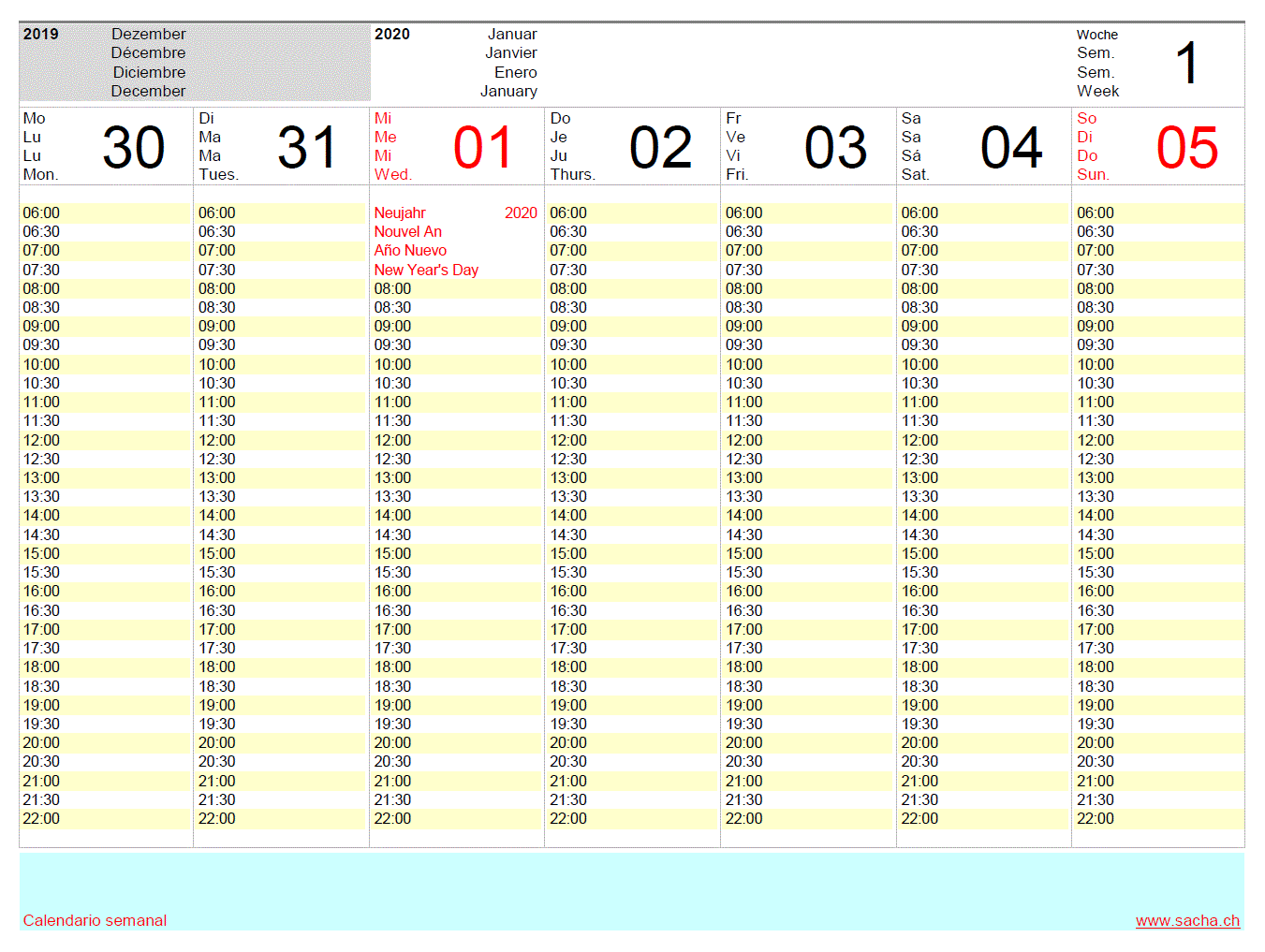Select the 06:30 slot on Thursday
1265x952 pixels.
(x=632, y=232)
